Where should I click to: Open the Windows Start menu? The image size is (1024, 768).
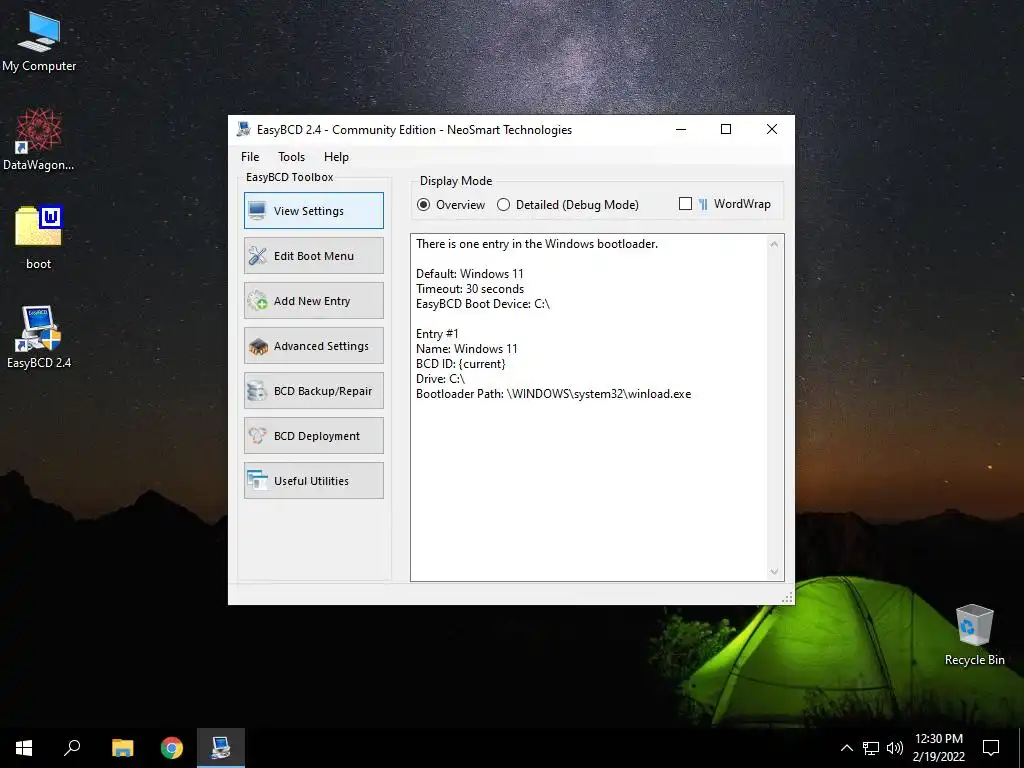pos(24,748)
